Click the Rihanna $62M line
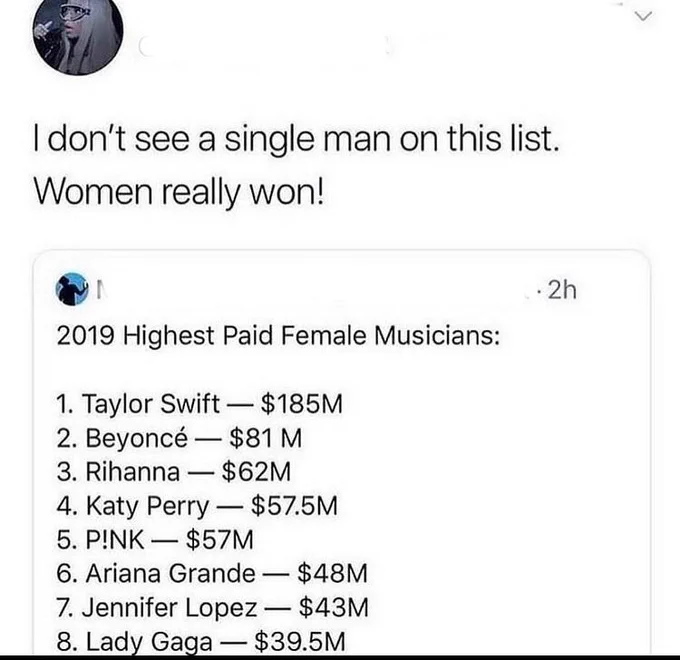 [x=173, y=471]
